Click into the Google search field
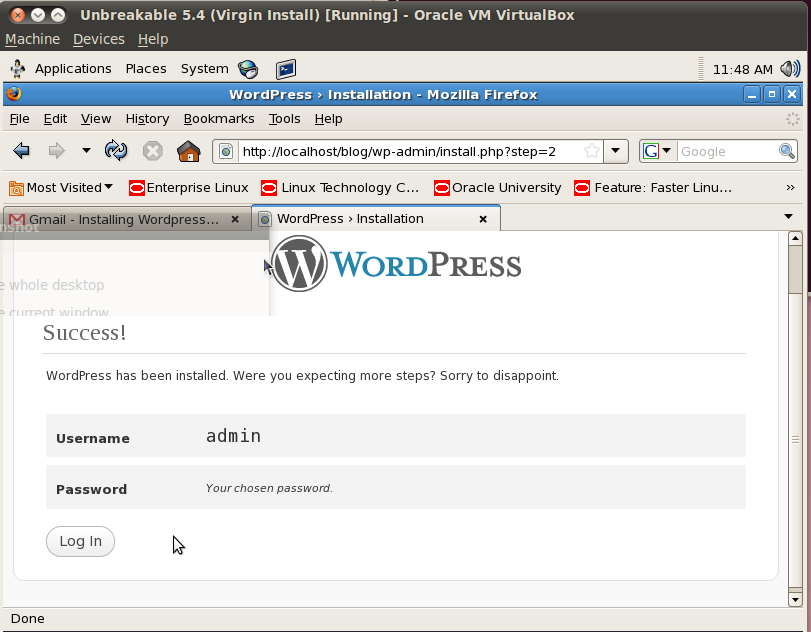811x632 pixels. (x=727, y=152)
